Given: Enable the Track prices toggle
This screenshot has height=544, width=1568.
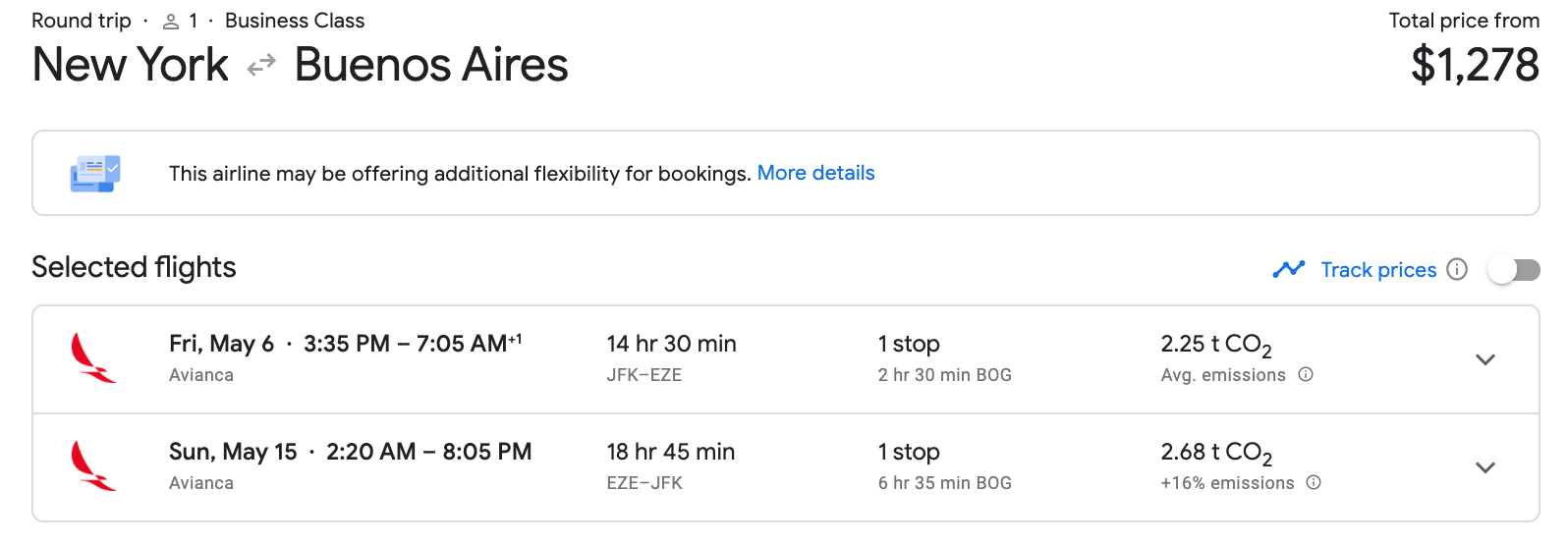Looking at the screenshot, I should click(1514, 269).
